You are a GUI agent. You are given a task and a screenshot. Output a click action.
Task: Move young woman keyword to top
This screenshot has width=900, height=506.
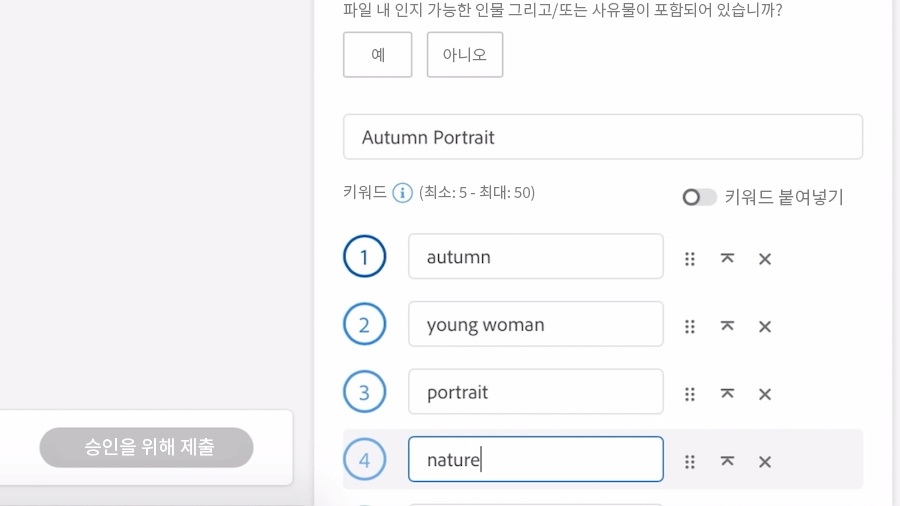[727, 326]
